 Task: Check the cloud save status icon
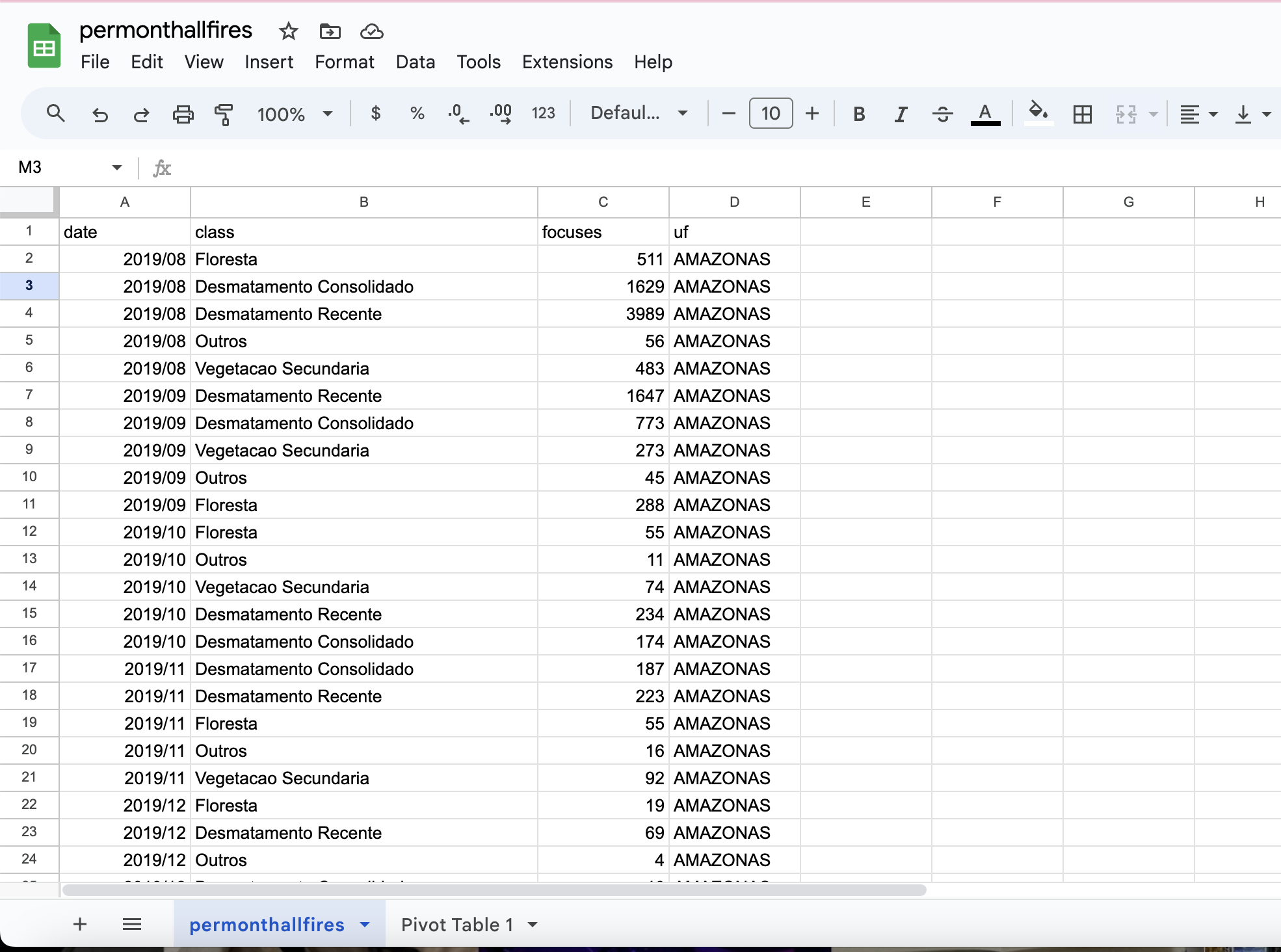click(371, 31)
